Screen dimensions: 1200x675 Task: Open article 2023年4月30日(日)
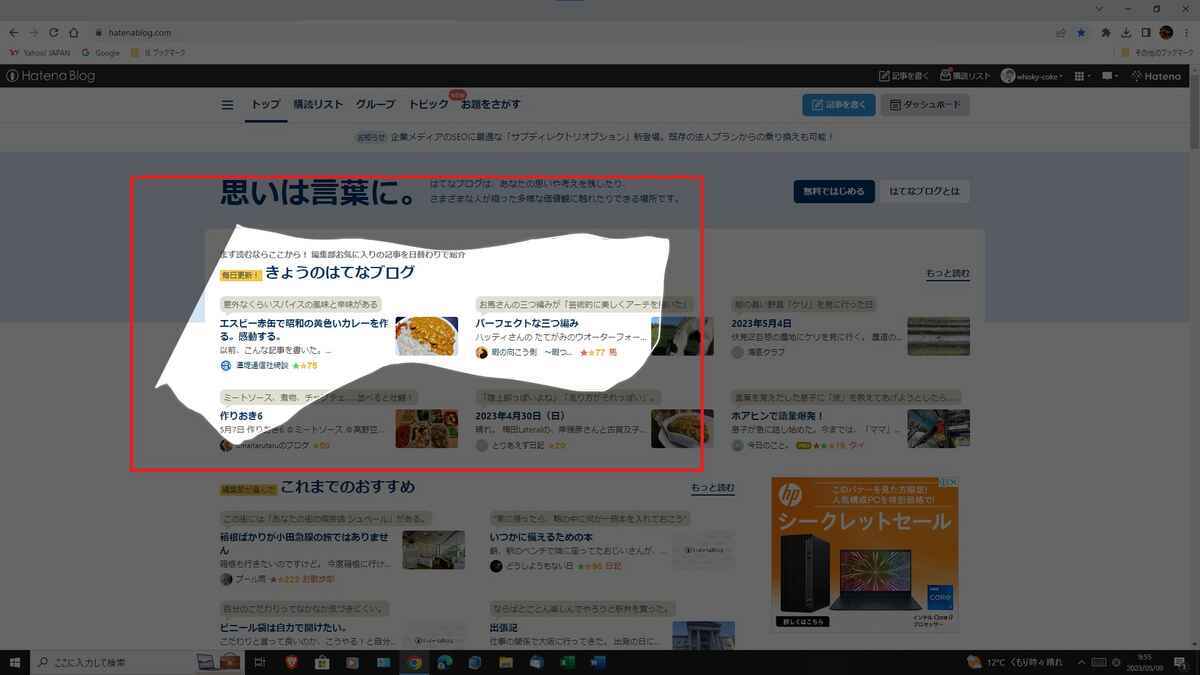coord(520,415)
